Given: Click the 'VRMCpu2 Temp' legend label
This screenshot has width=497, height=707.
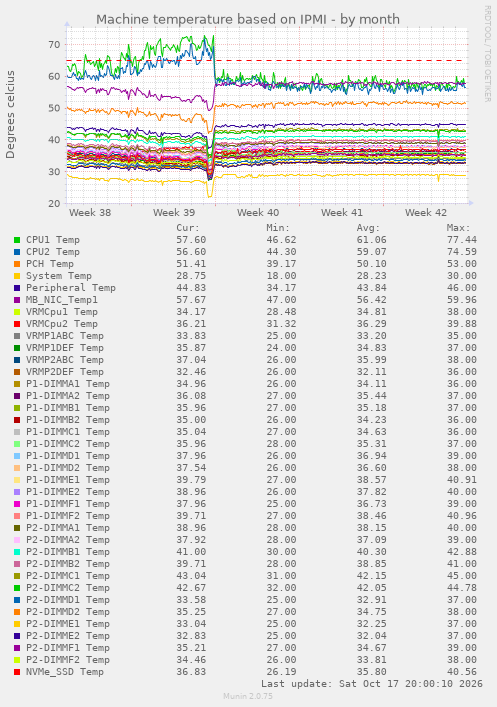Looking at the screenshot, I should 62,324.
